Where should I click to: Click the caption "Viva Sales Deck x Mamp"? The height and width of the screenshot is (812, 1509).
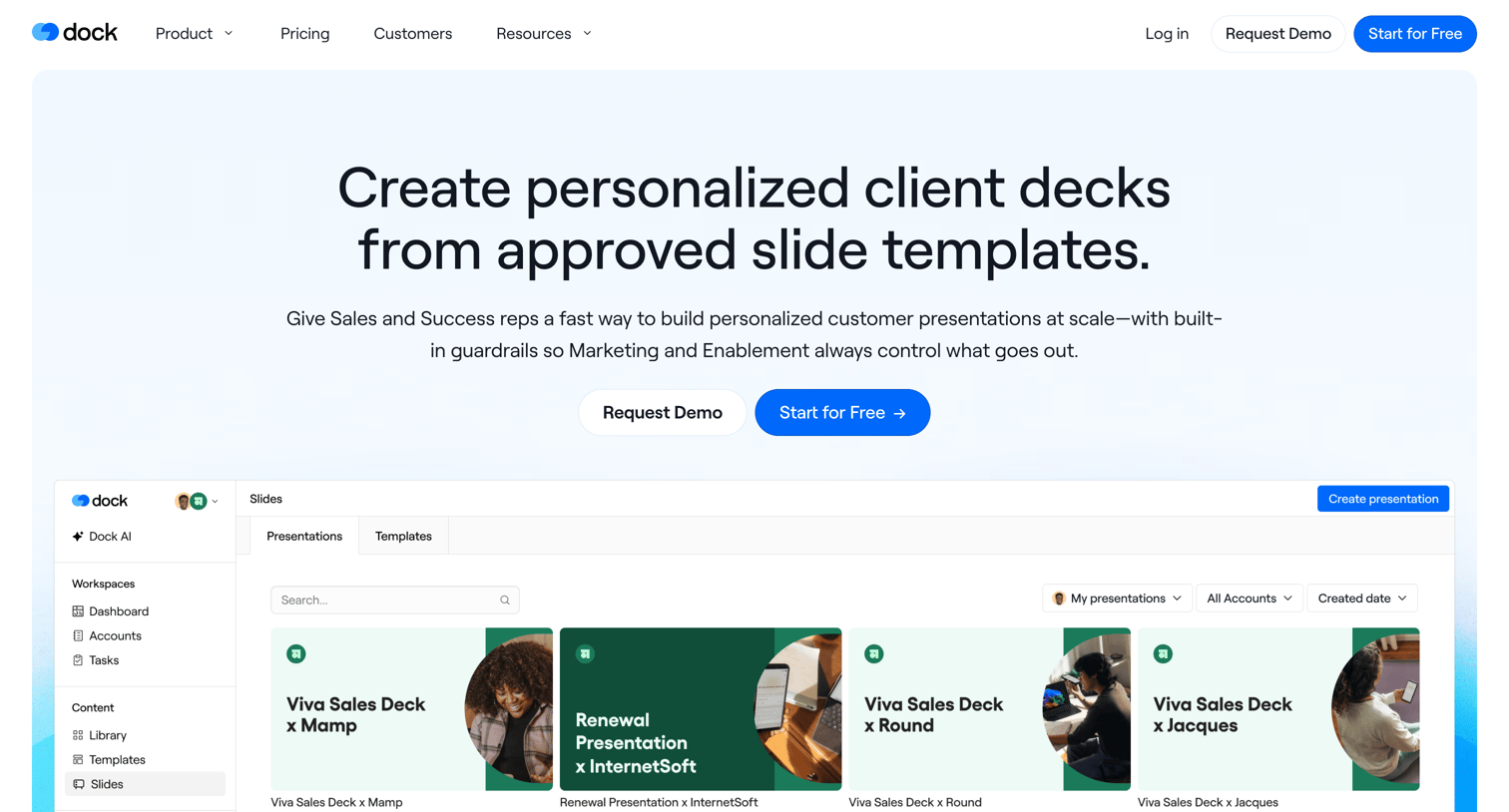click(x=337, y=802)
